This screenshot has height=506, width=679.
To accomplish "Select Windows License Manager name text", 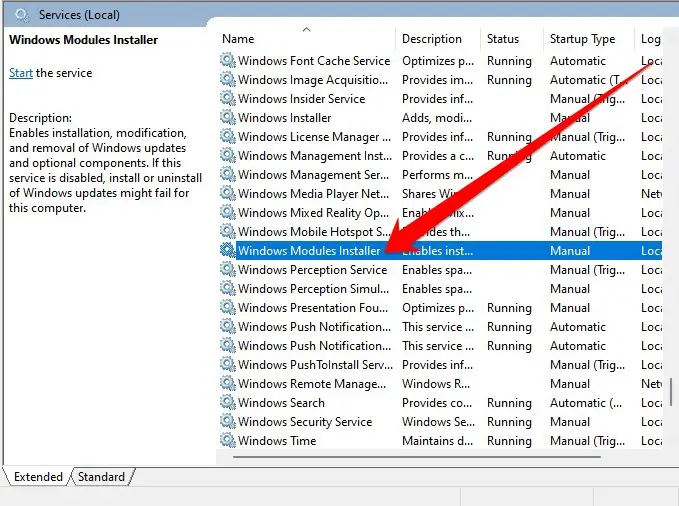I will [314, 137].
